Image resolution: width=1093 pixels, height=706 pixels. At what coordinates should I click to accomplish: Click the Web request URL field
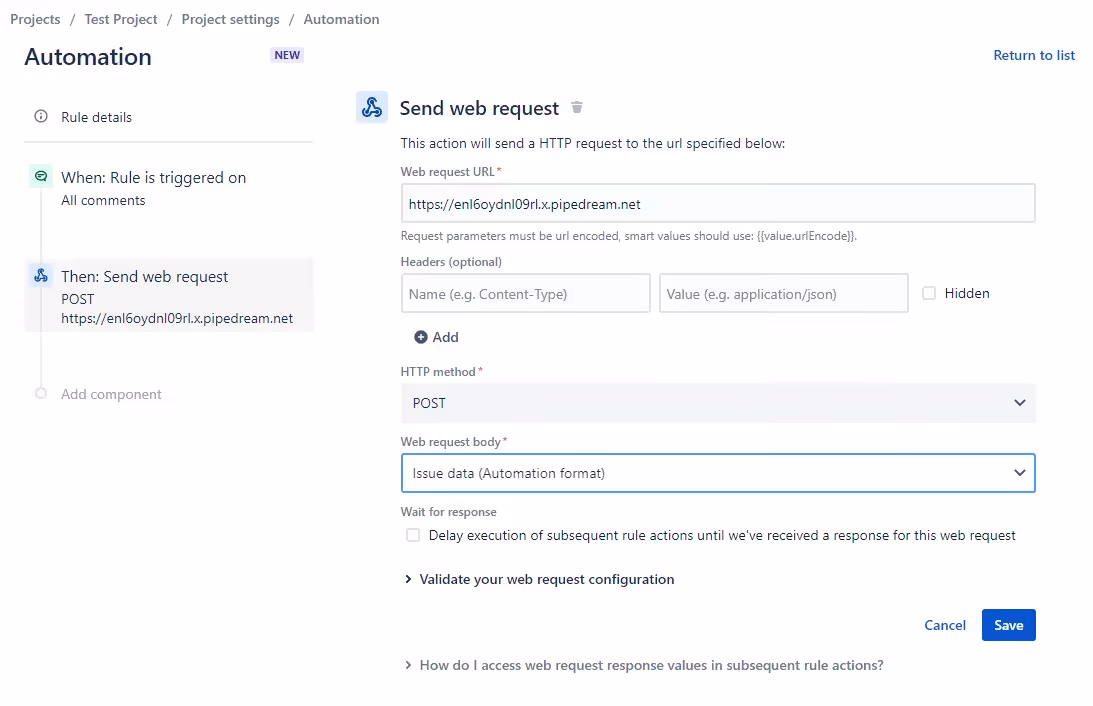(718, 204)
